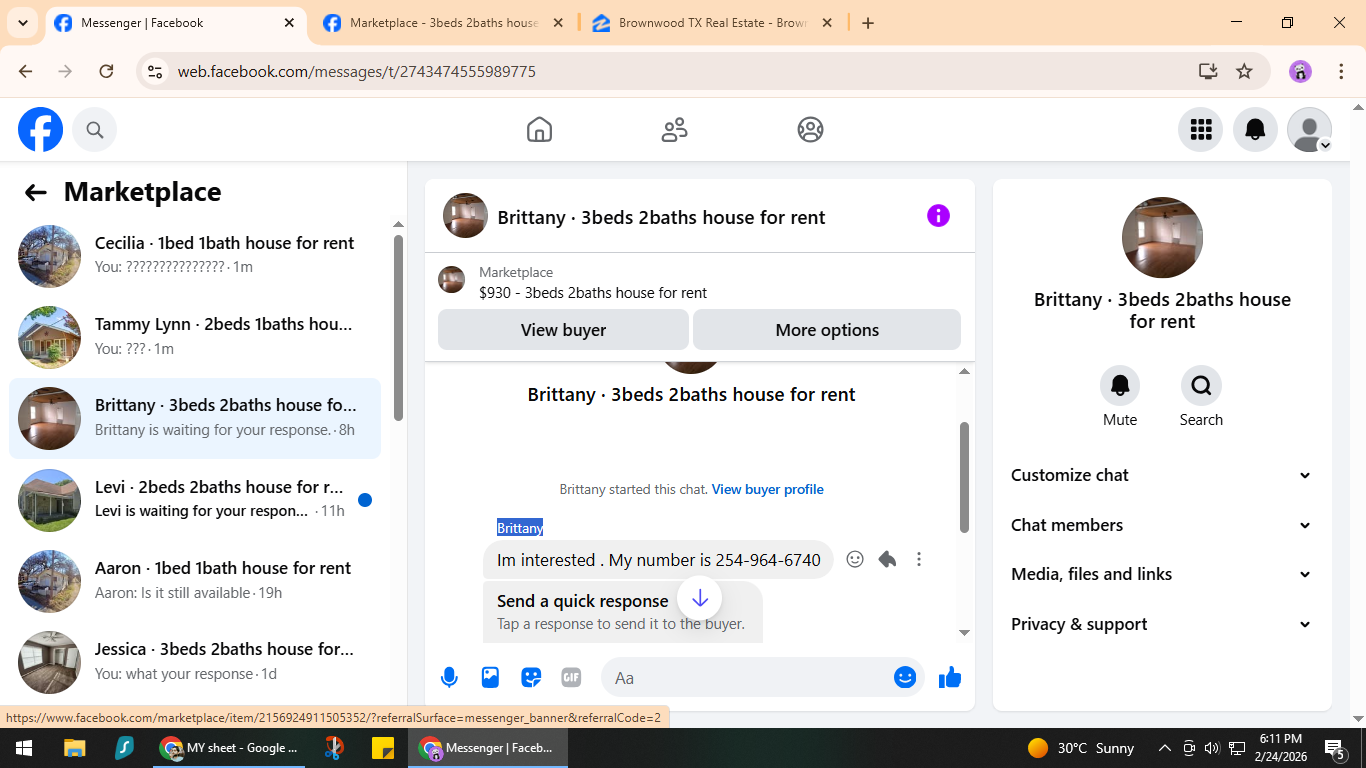Screen dimensions: 1366x768
Task: Open the account profile avatar menu
Action: point(1309,130)
